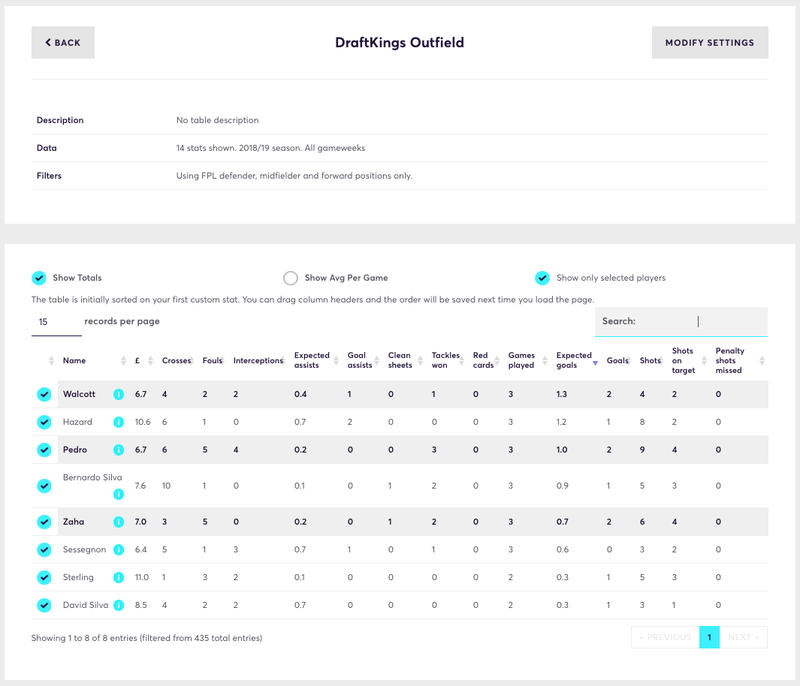Image resolution: width=800 pixels, height=686 pixels.
Task: Sort table by Expected assists column
Action: click(x=316, y=361)
